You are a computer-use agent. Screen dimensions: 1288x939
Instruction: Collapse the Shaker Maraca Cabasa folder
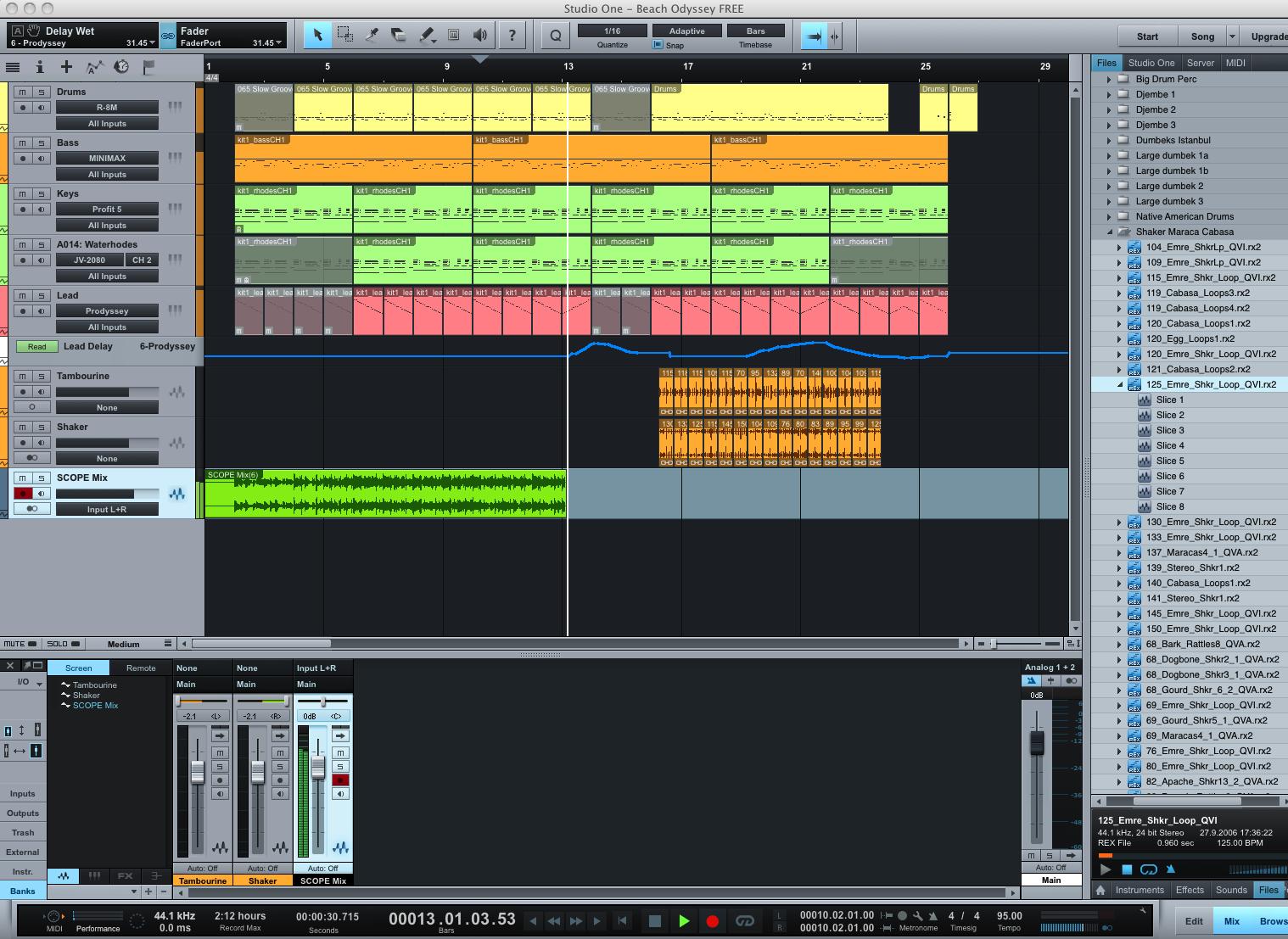point(1108,232)
